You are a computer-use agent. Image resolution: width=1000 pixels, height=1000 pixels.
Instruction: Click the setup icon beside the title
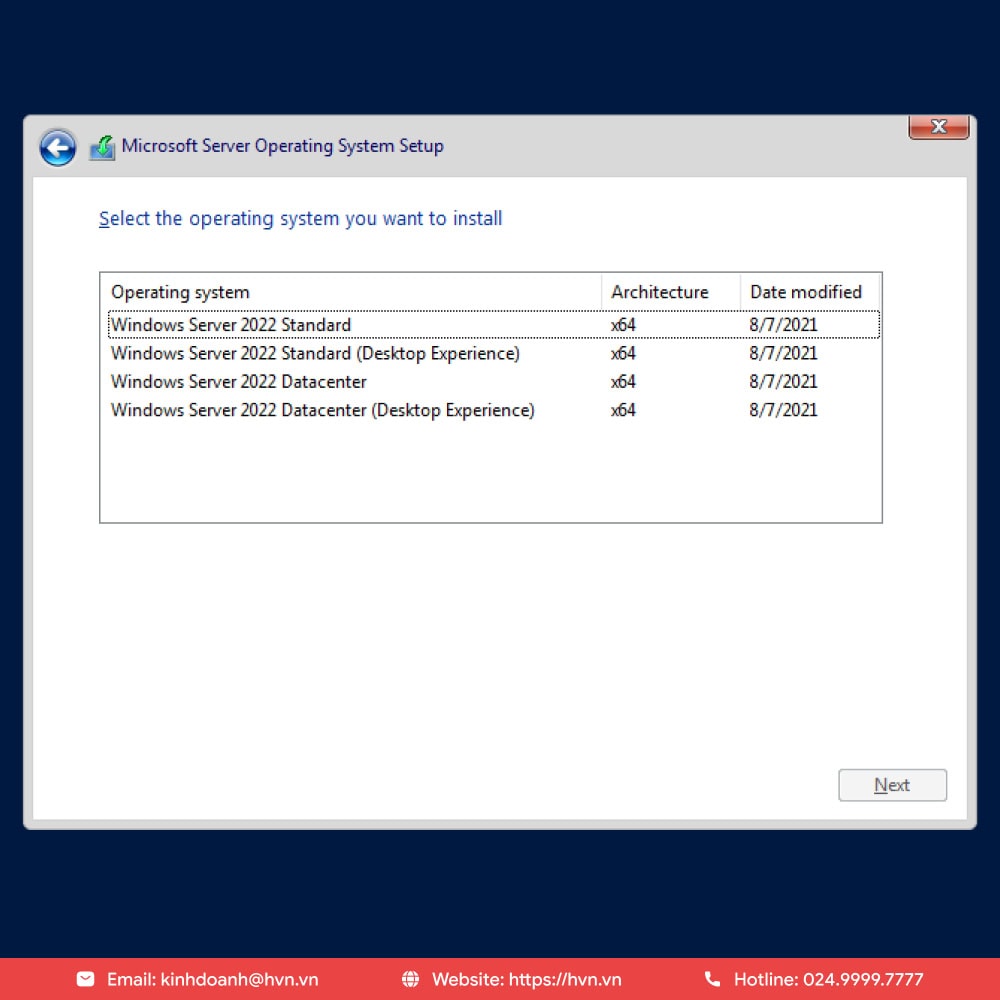[x=102, y=147]
